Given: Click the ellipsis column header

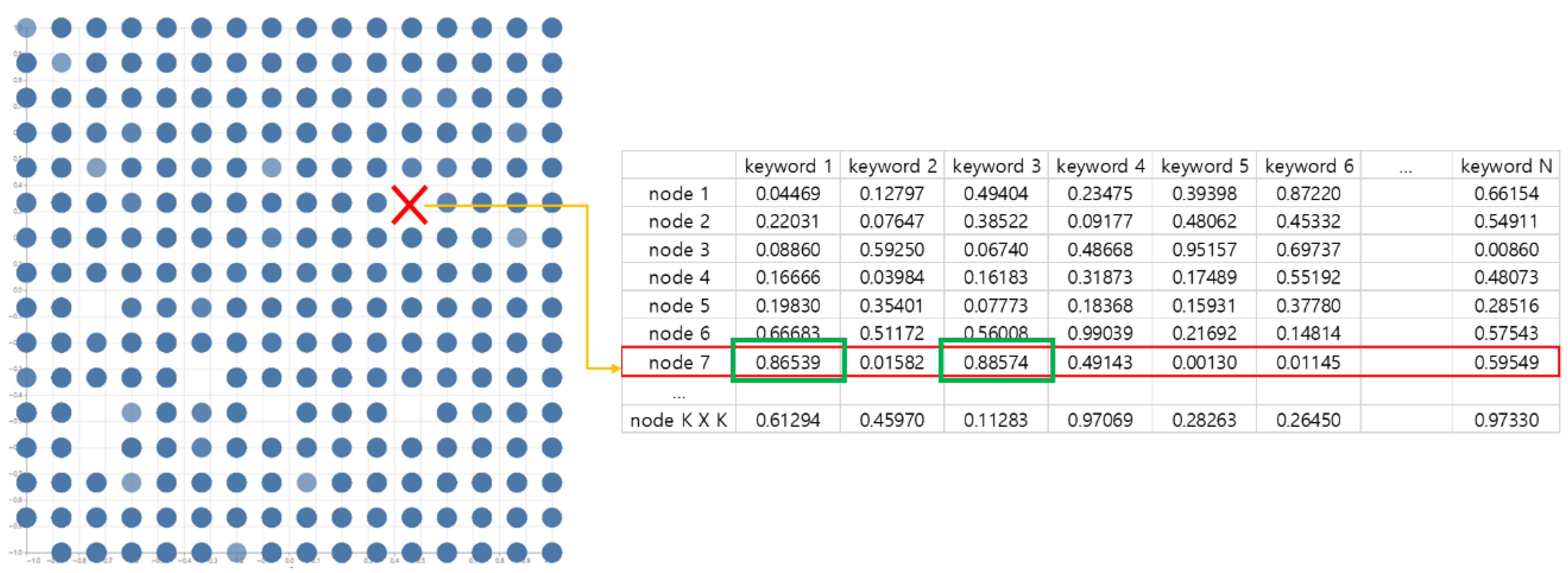Looking at the screenshot, I should click(1406, 166).
